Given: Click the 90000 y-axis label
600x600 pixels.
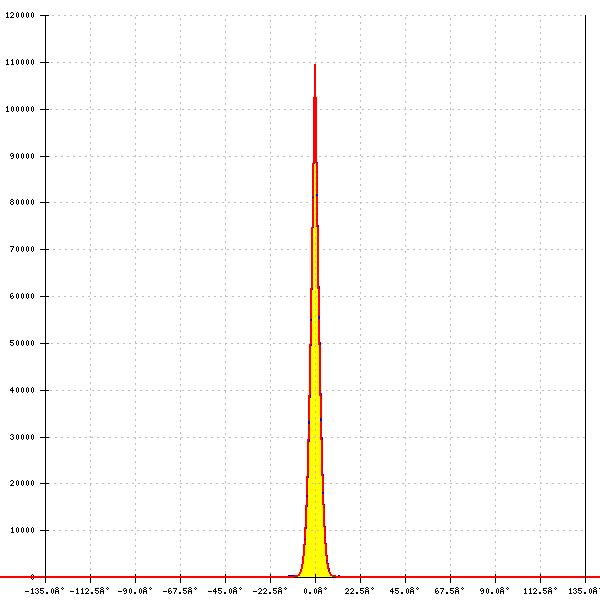Looking at the screenshot, I should [x=22, y=156].
